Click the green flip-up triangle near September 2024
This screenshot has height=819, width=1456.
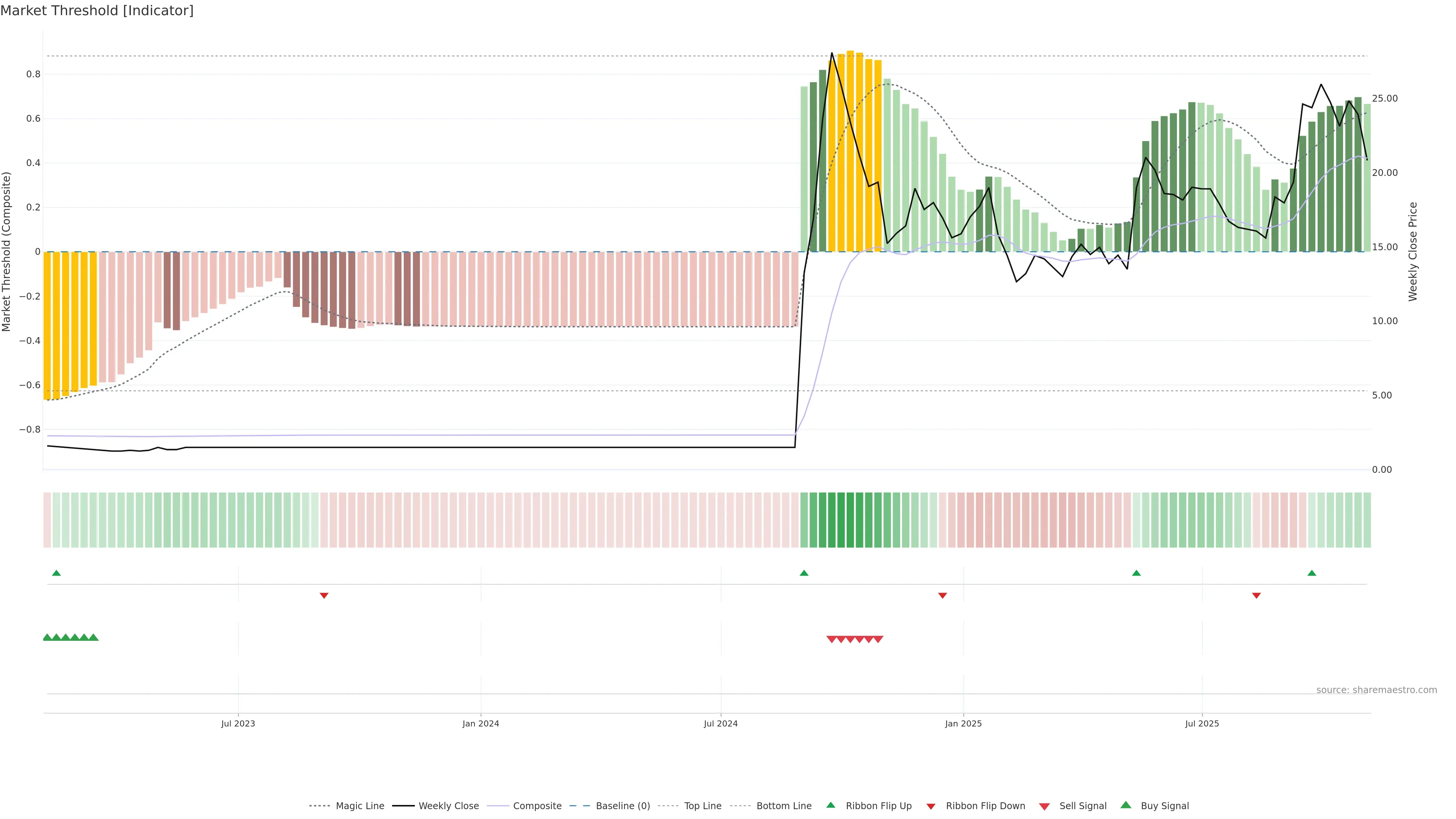(x=804, y=573)
